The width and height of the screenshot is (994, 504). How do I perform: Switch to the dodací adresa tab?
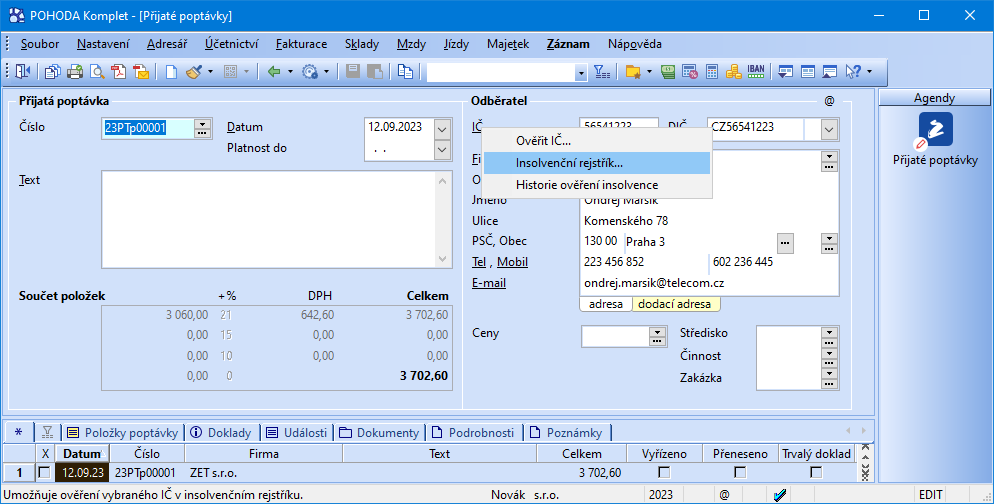(675, 304)
